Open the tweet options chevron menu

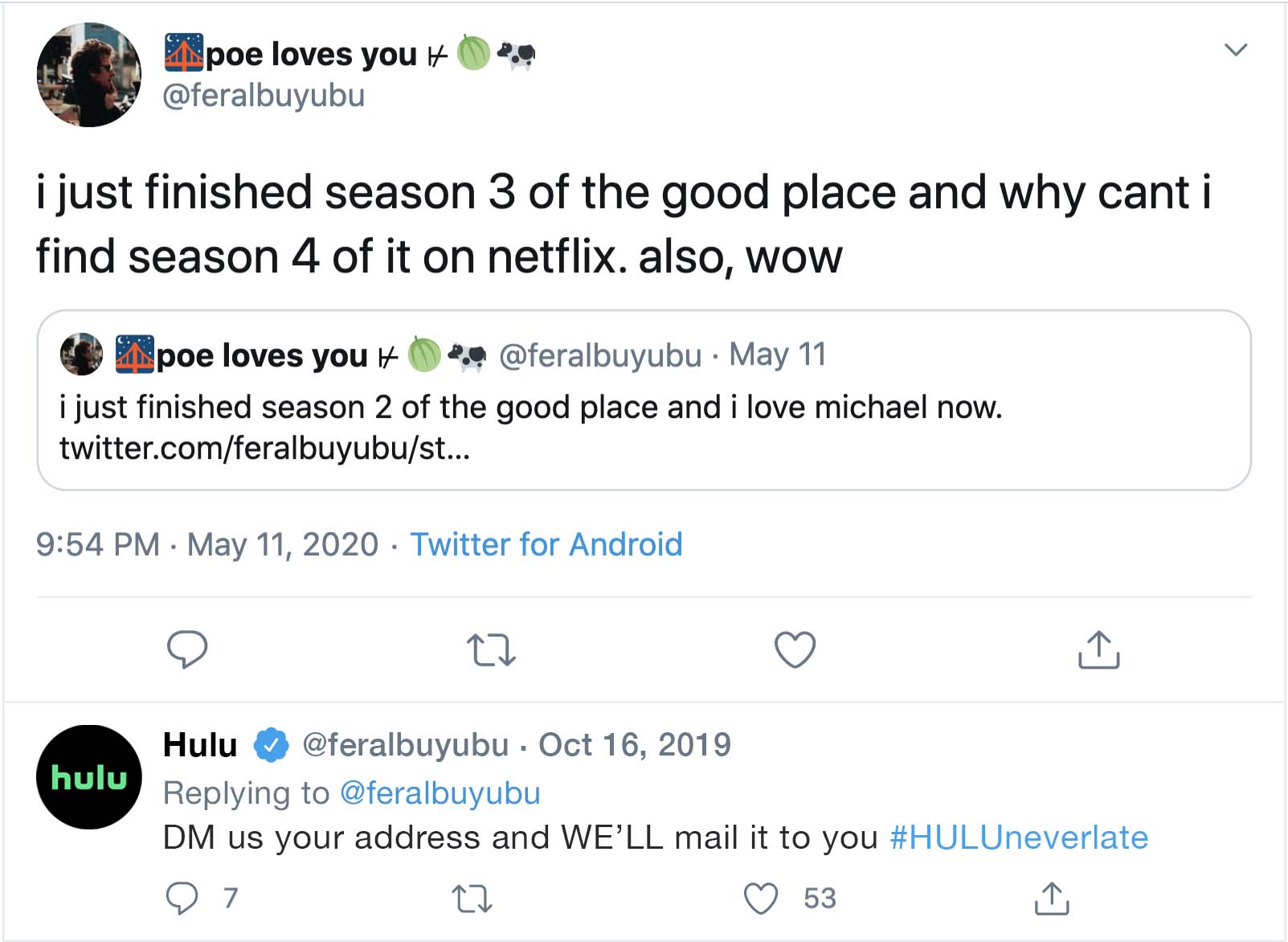1235,50
